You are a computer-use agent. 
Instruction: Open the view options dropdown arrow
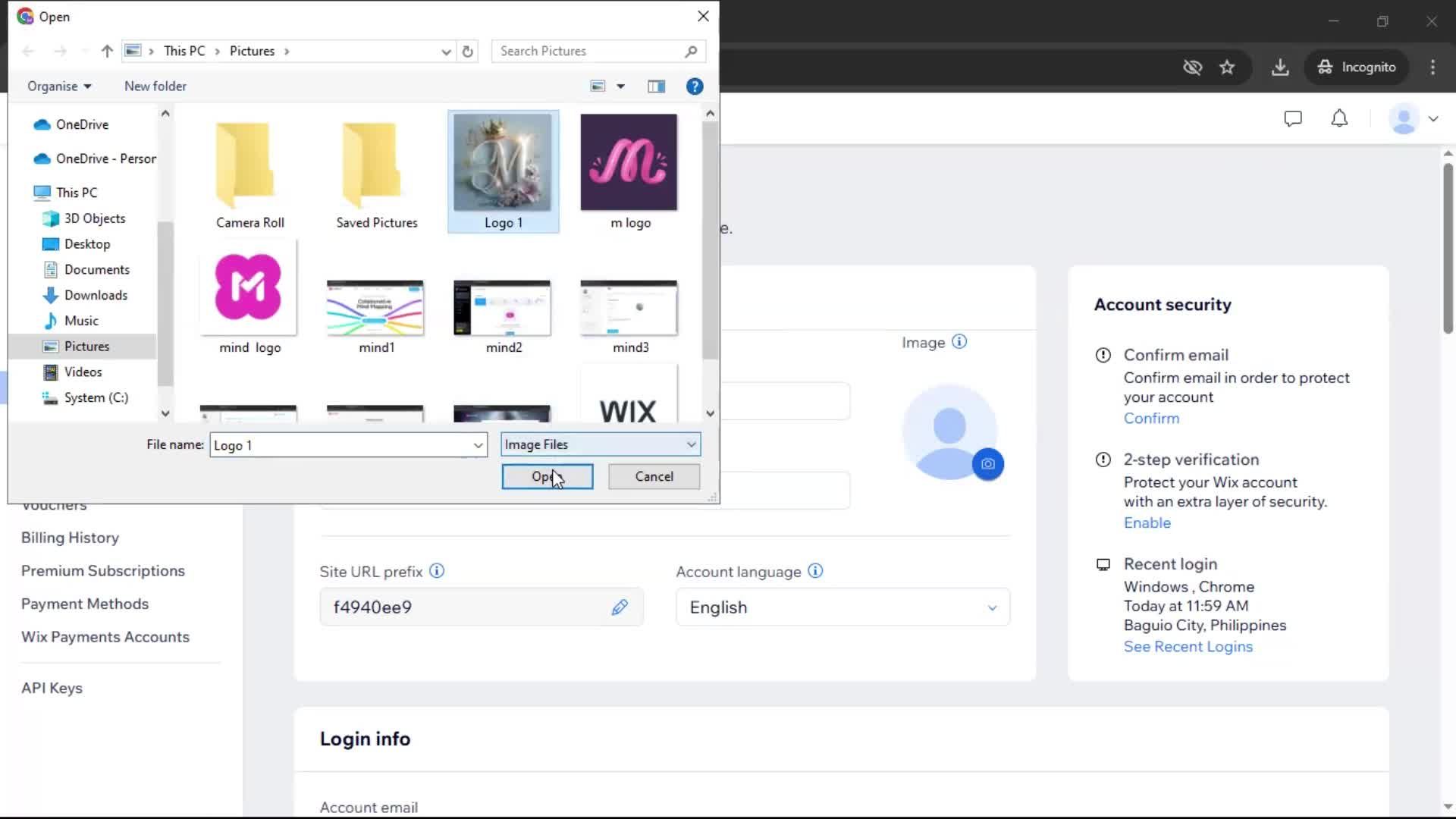tap(621, 86)
